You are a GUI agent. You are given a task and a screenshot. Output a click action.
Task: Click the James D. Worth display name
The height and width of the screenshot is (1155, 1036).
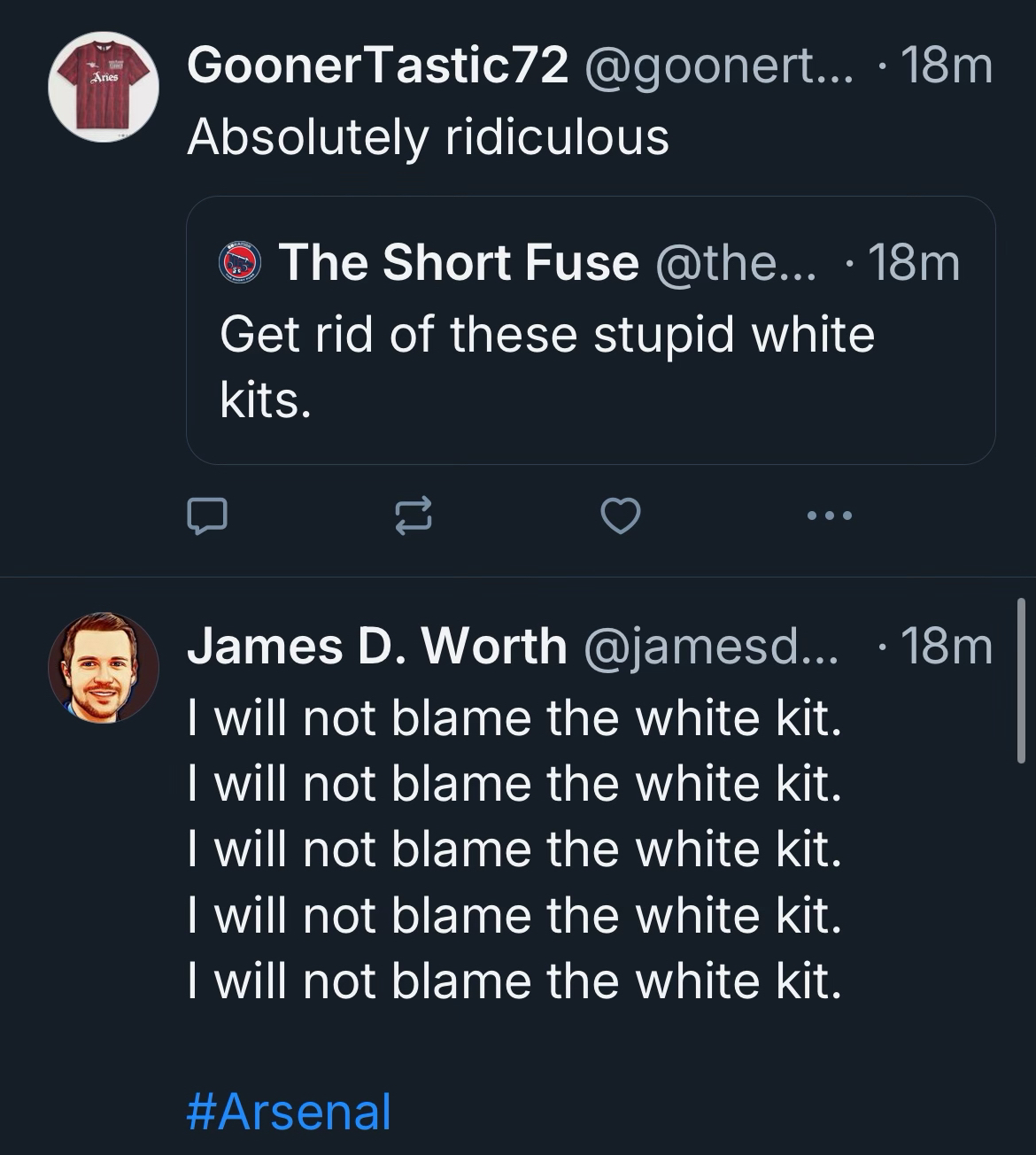(377, 646)
